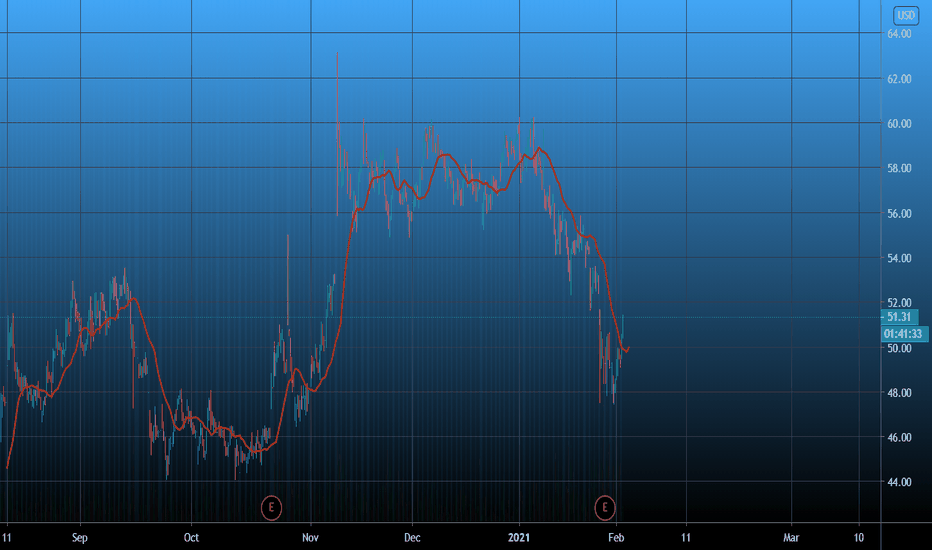Click the 56.00 price axis label
932x550 pixels.
click(x=899, y=213)
